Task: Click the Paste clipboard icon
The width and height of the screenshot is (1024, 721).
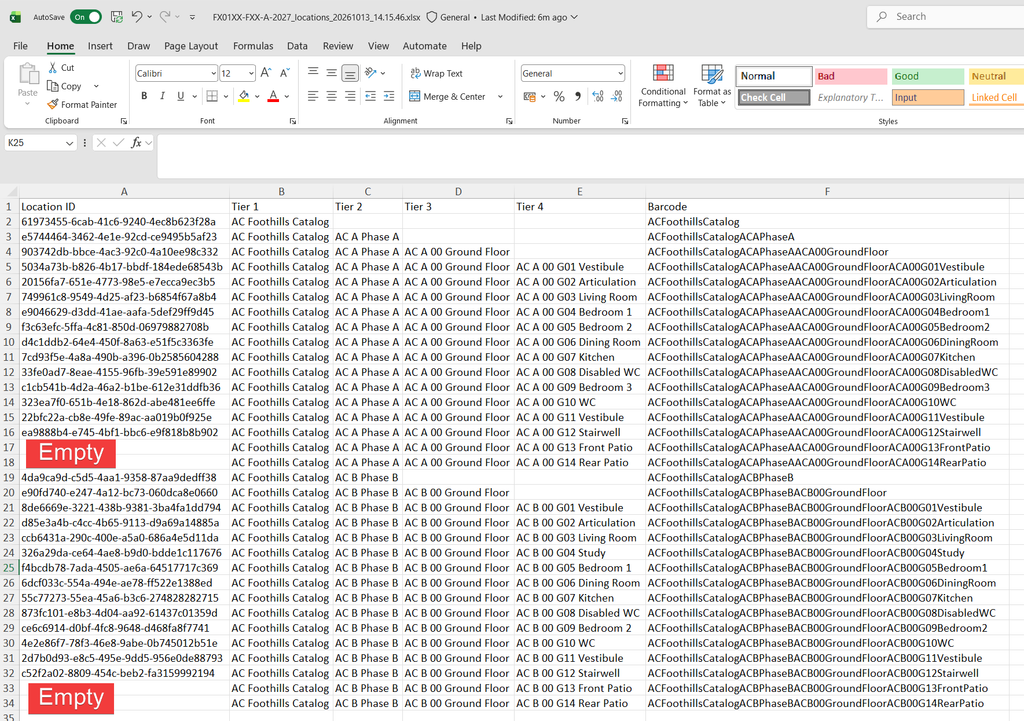Action: [x=28, y=75]
